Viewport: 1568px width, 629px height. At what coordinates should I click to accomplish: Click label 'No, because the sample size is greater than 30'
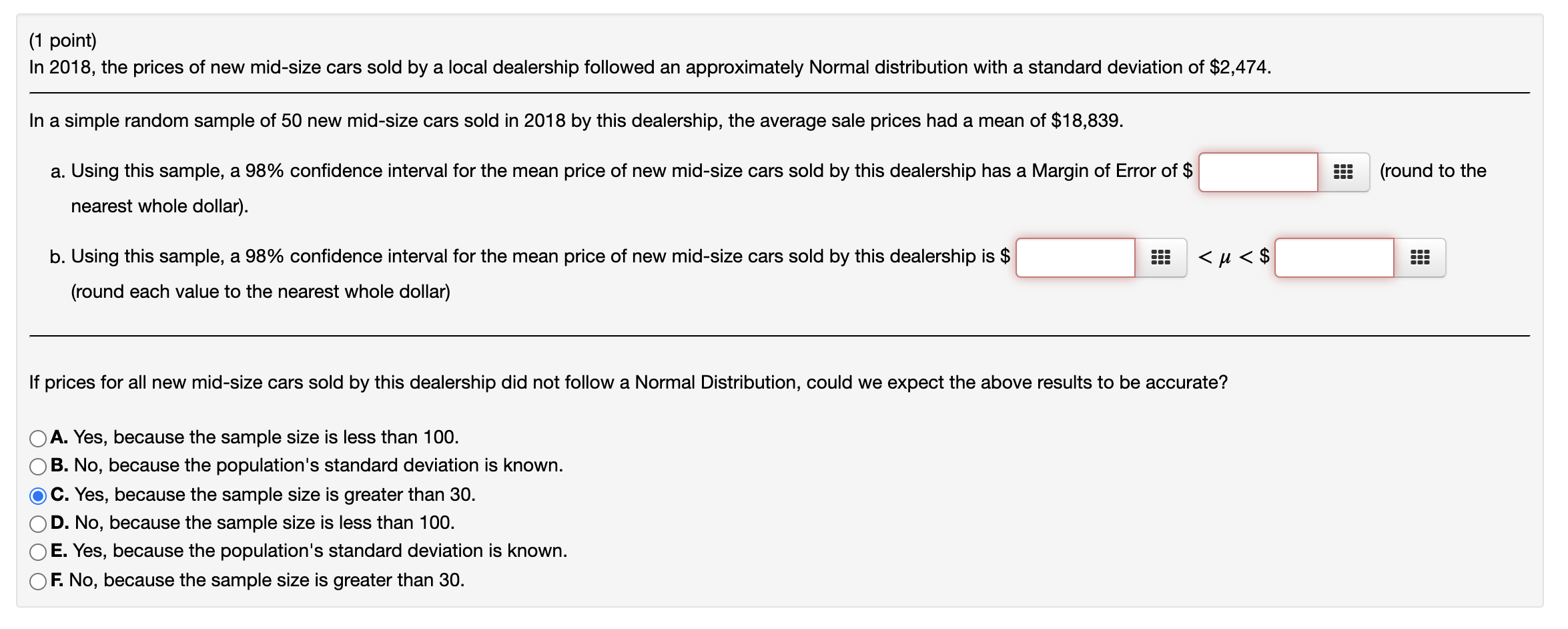pos(266,580)
